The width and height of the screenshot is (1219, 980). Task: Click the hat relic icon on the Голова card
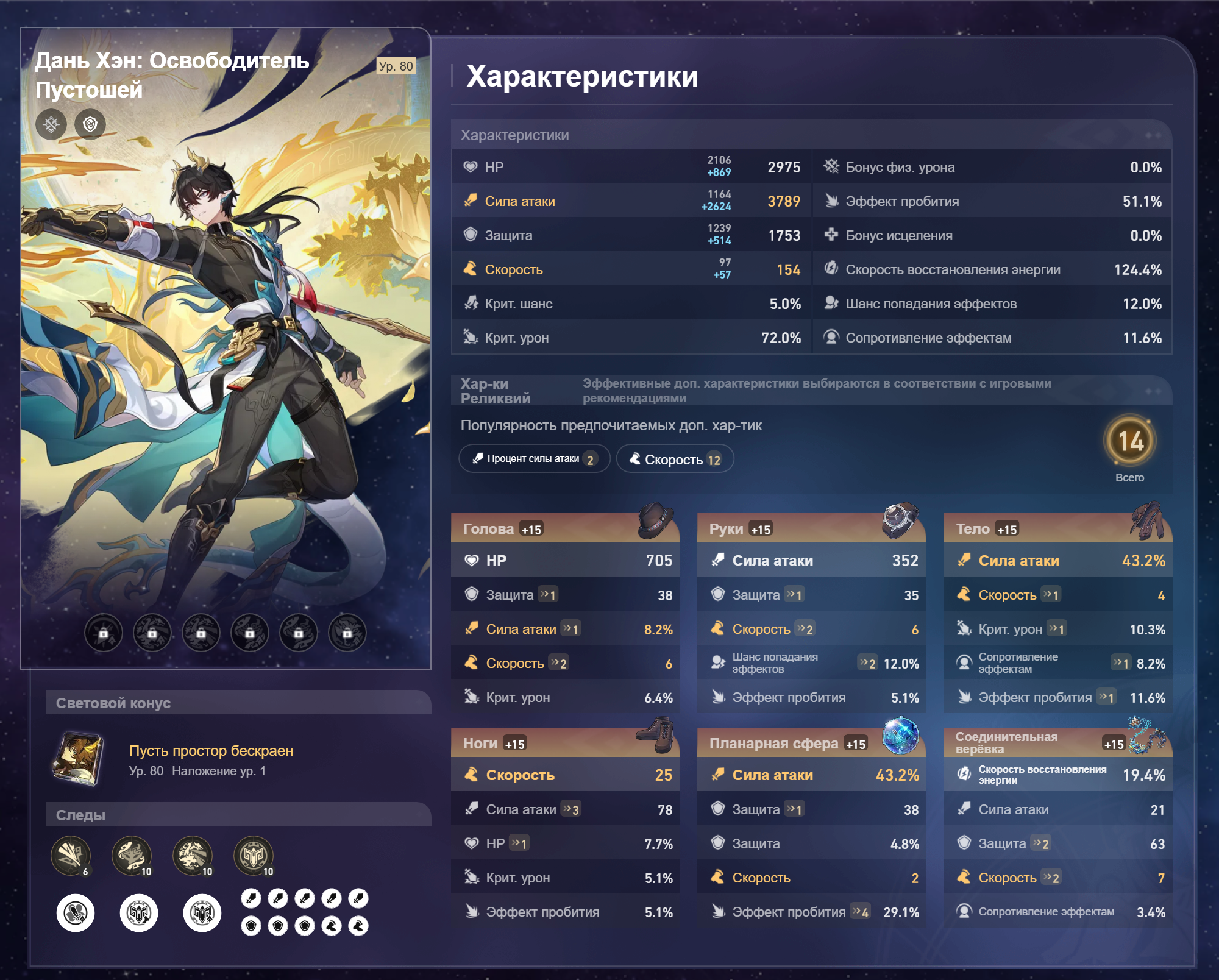tap(655, 520)
